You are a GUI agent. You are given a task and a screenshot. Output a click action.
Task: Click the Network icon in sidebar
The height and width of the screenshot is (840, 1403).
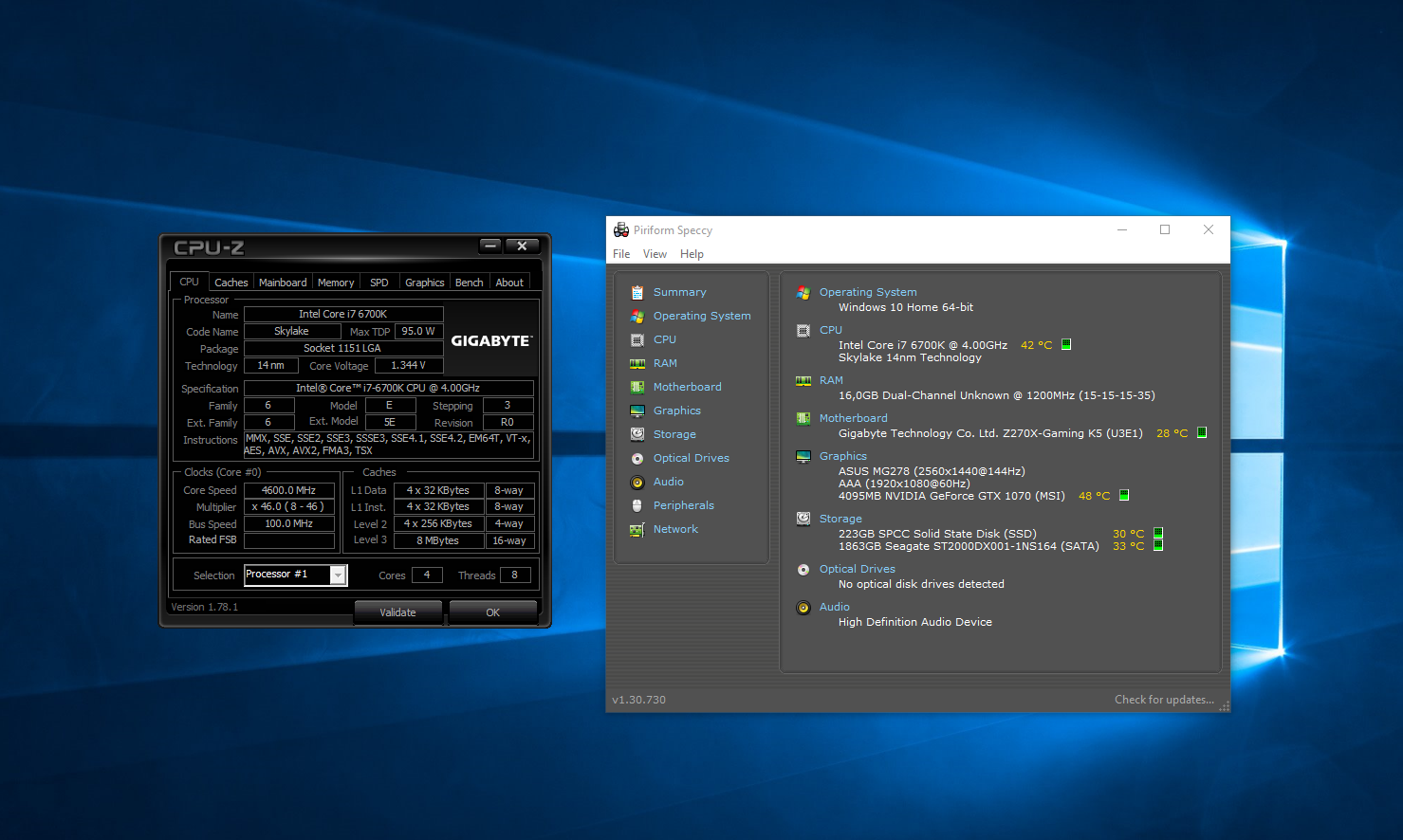click(637, 530)
